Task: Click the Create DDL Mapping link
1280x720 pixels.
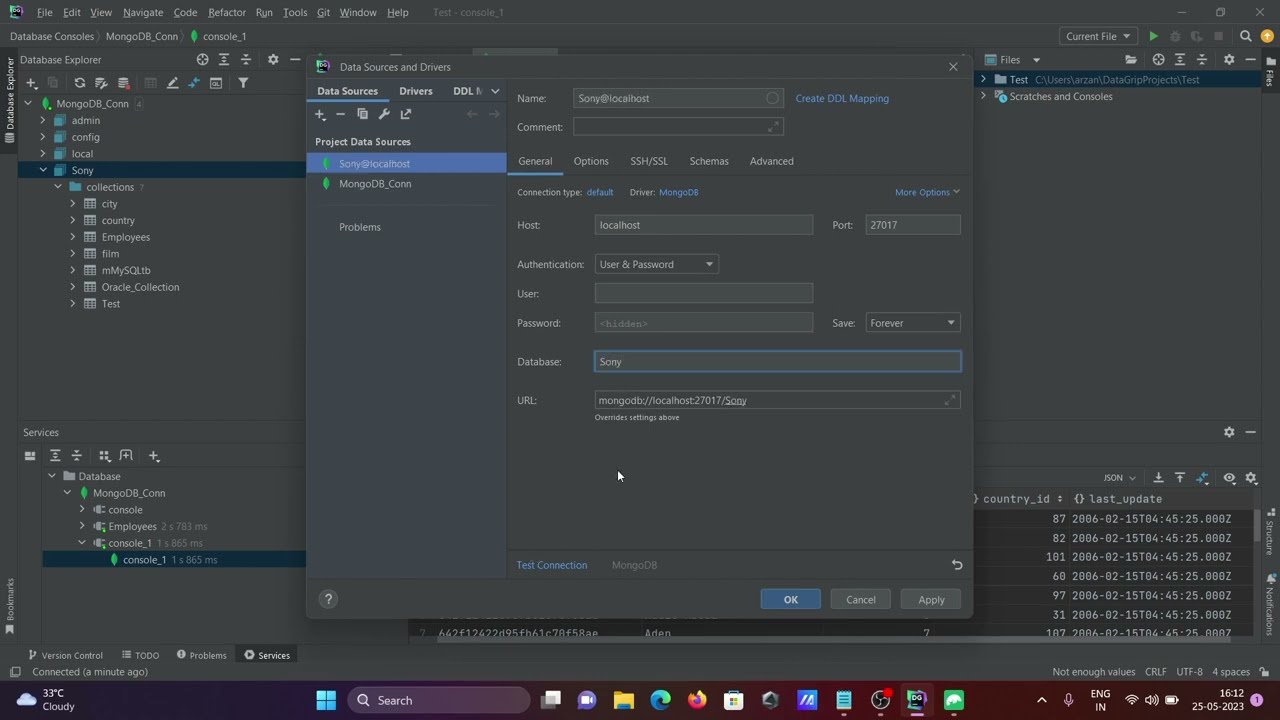Action: coord(842,98)
